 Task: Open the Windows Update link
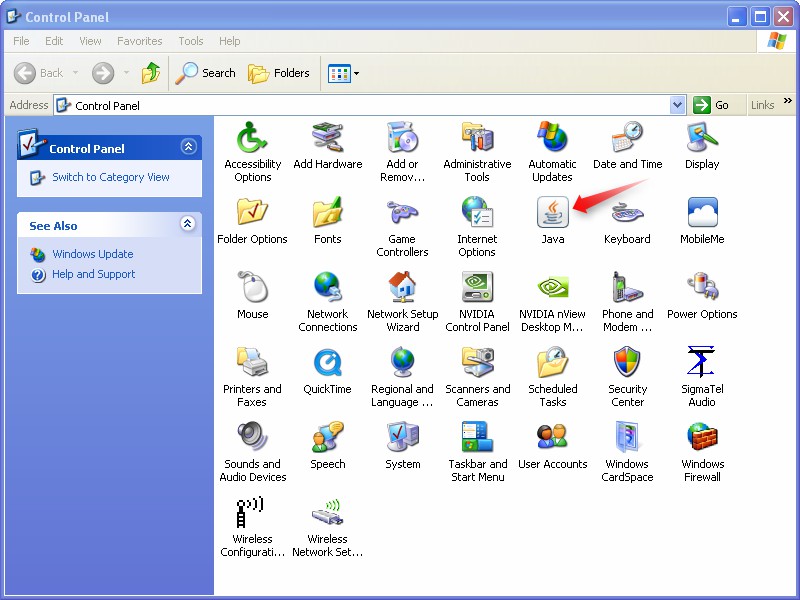pyautogui.click(x=92, y=254)
